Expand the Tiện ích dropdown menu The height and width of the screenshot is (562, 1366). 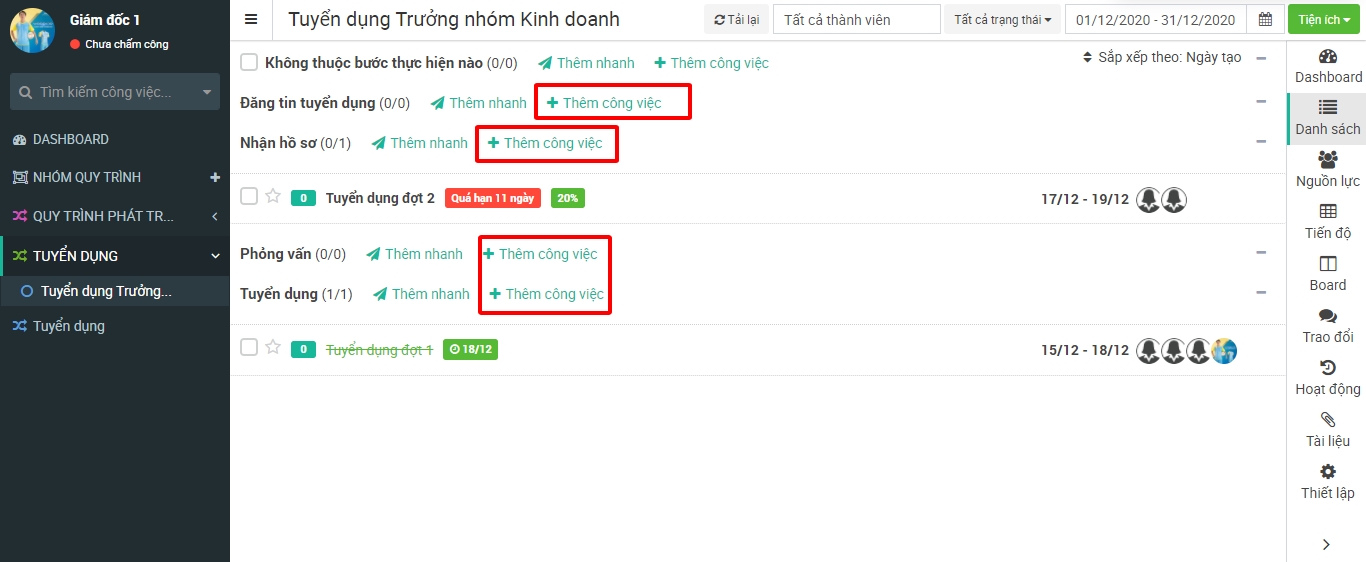click(1324, 20)
